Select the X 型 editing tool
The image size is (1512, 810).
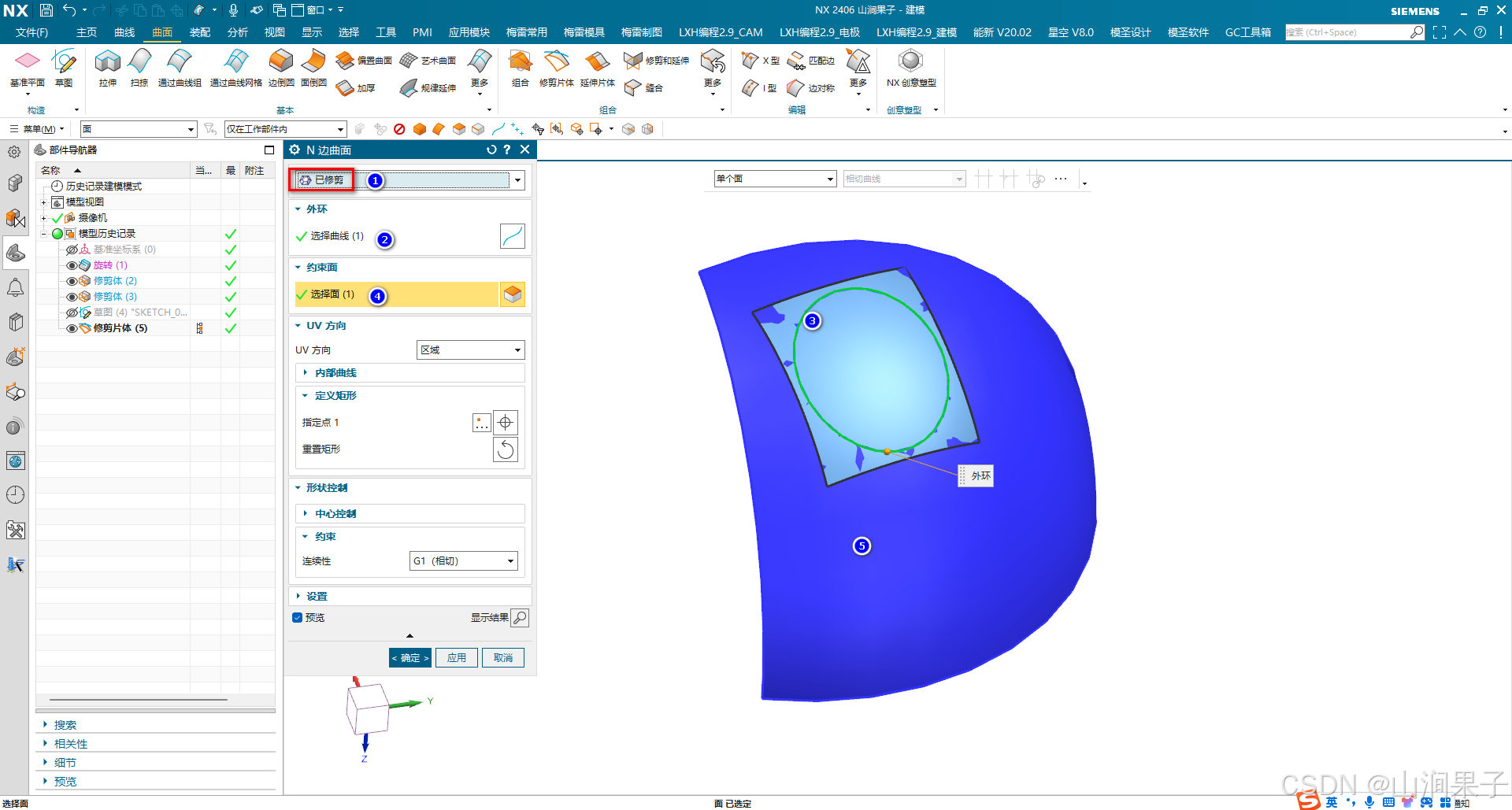pos(761,61)
